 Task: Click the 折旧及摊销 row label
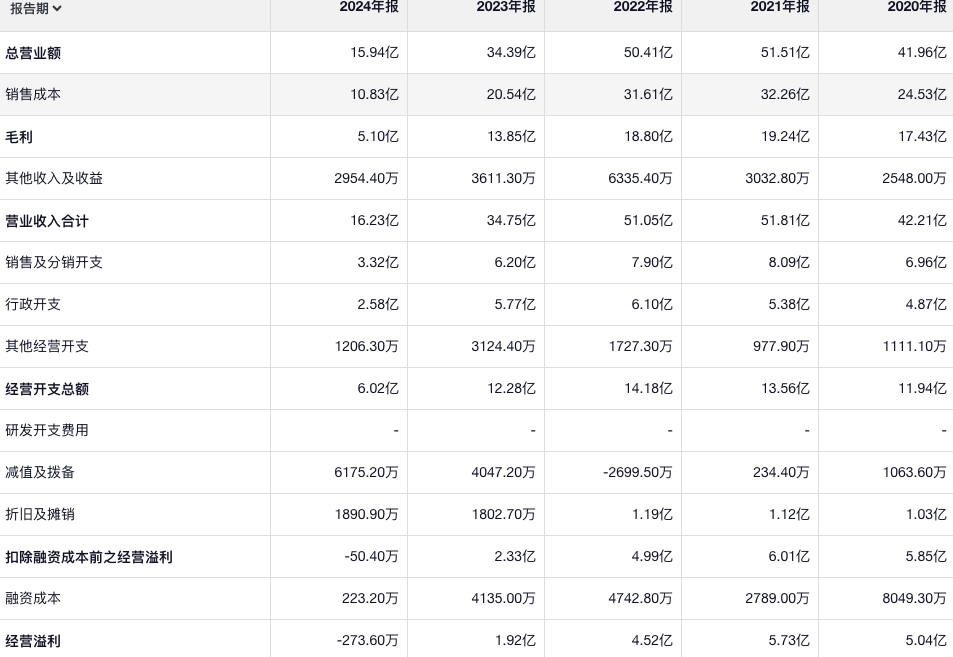point(40,514)
